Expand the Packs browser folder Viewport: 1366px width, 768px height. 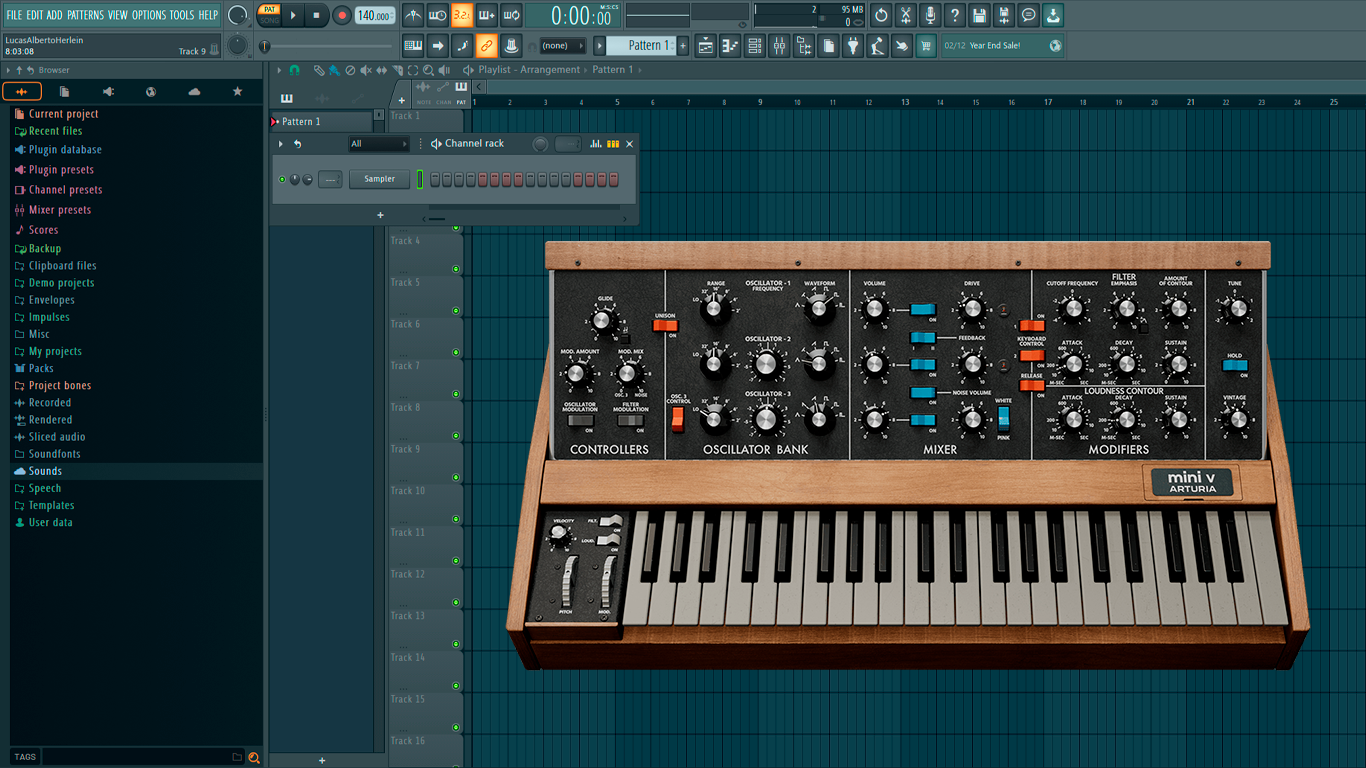tap(41, 368)
